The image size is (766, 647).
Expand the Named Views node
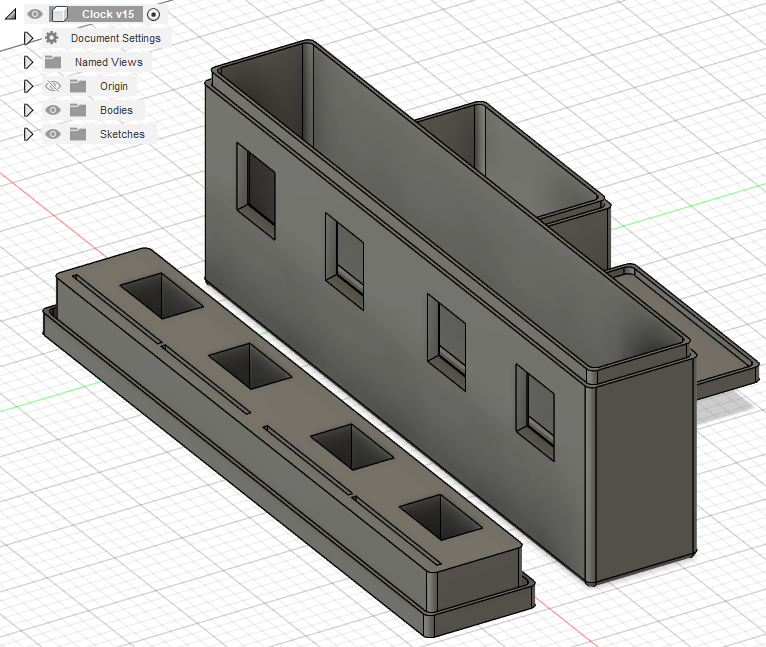[28, 62]
